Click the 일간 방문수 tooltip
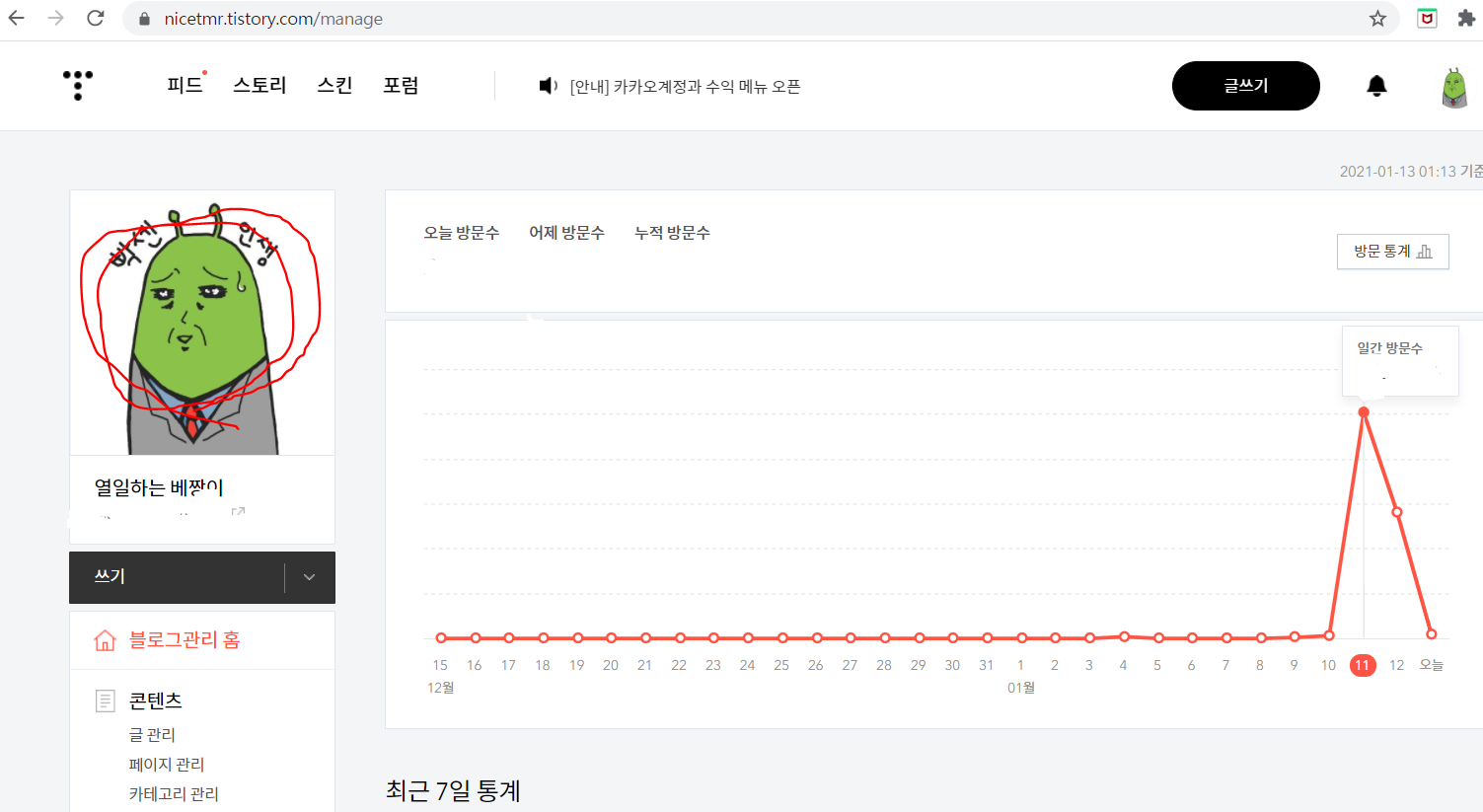1483x812 pixels. click(x=1400, y=361)
